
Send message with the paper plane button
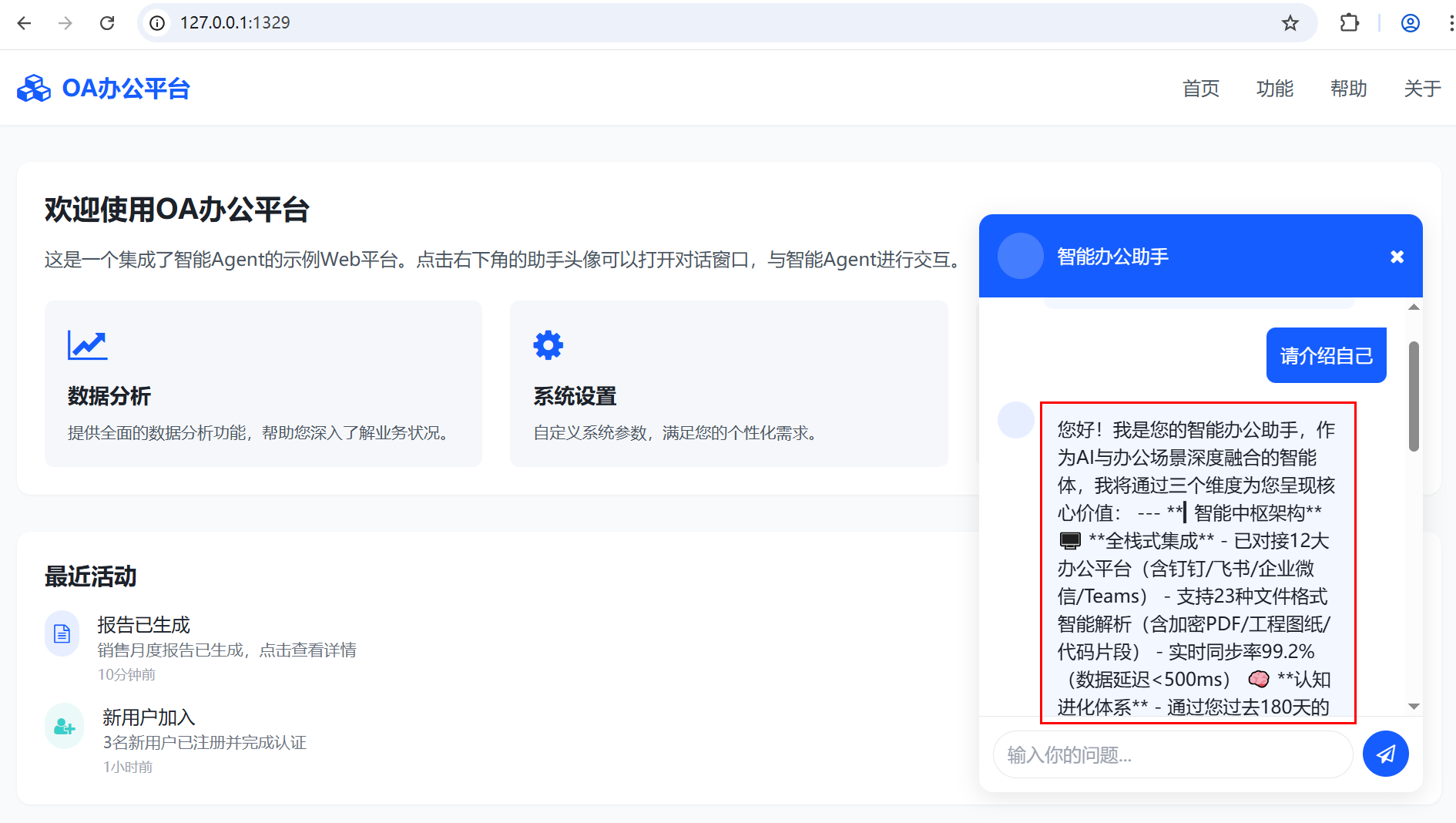tap(1386, 754)
